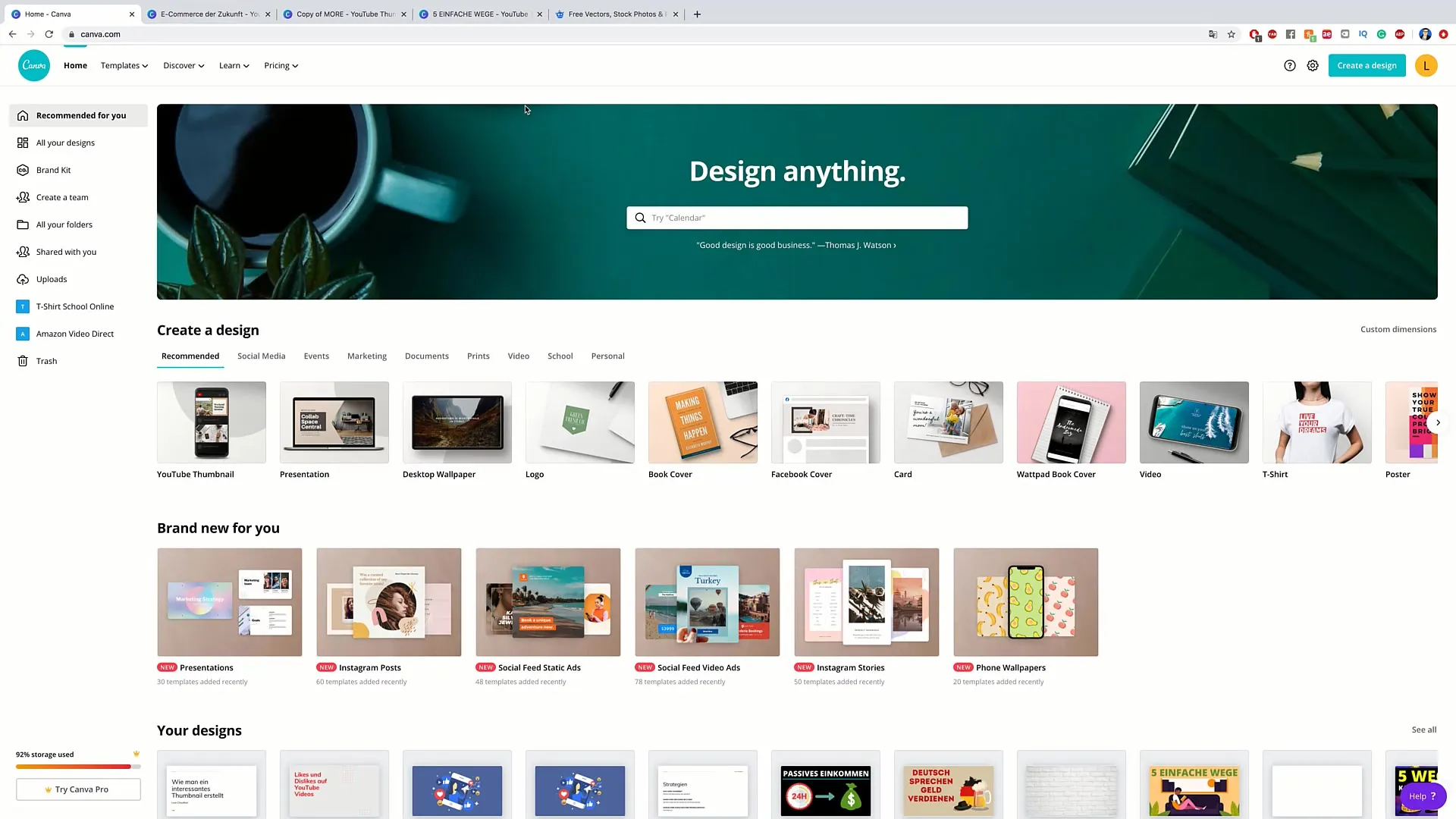Open All your folders icon

coord(23,224)
